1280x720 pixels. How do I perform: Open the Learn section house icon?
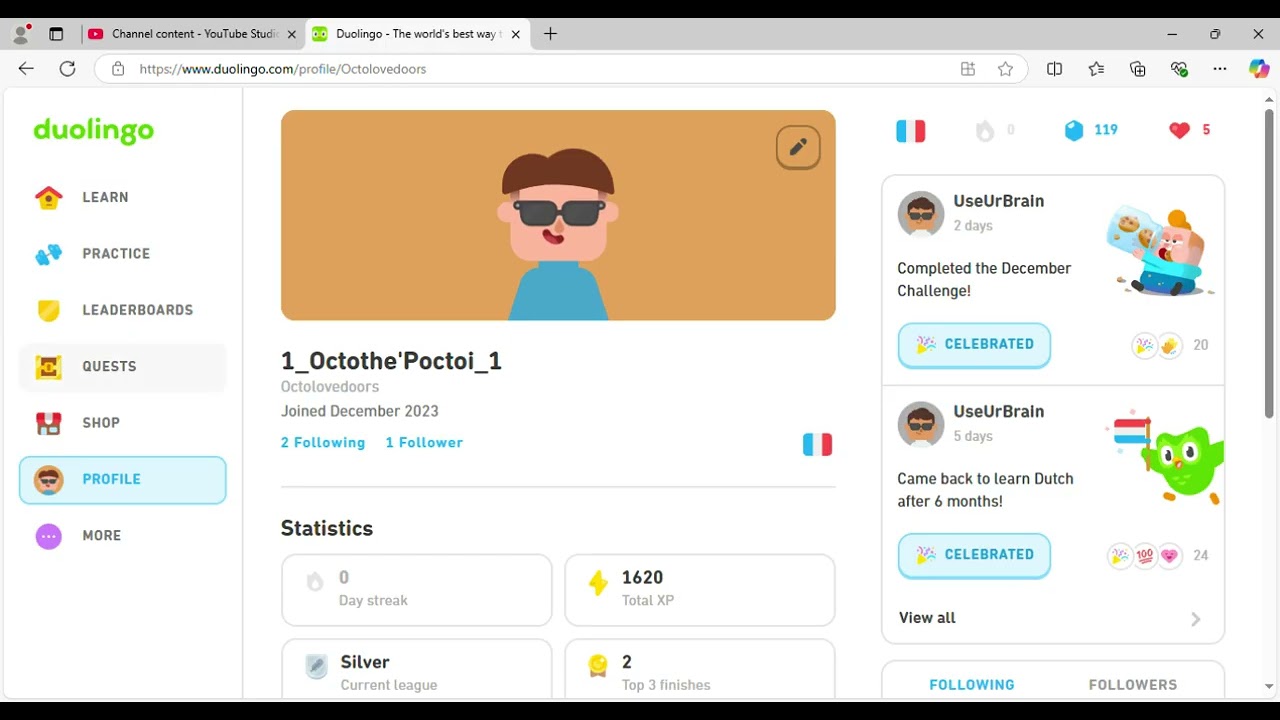48,197
